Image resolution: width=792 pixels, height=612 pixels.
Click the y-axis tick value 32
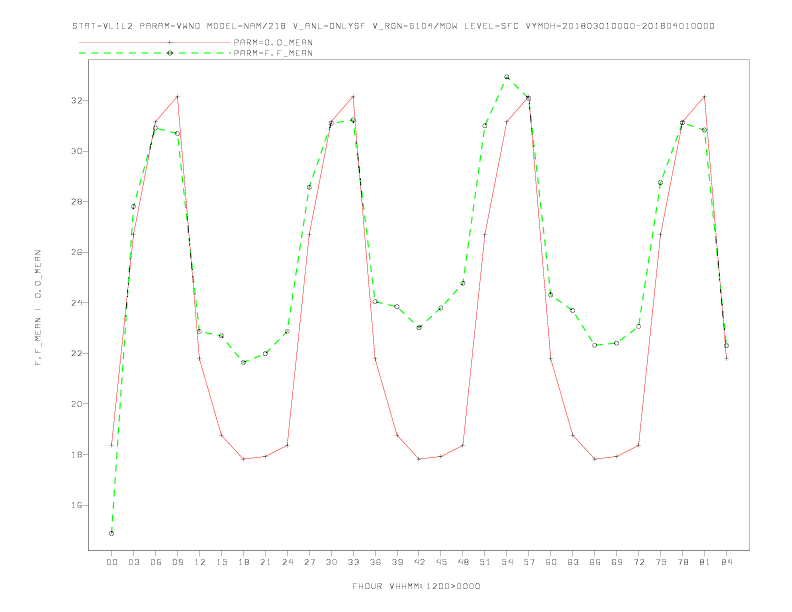click(76, 100)
